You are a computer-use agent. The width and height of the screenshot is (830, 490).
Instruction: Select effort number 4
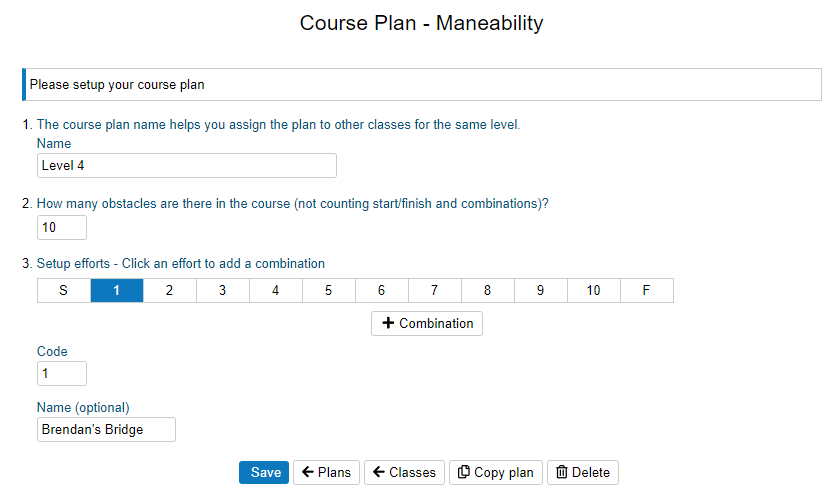click(x=276, y=290)
